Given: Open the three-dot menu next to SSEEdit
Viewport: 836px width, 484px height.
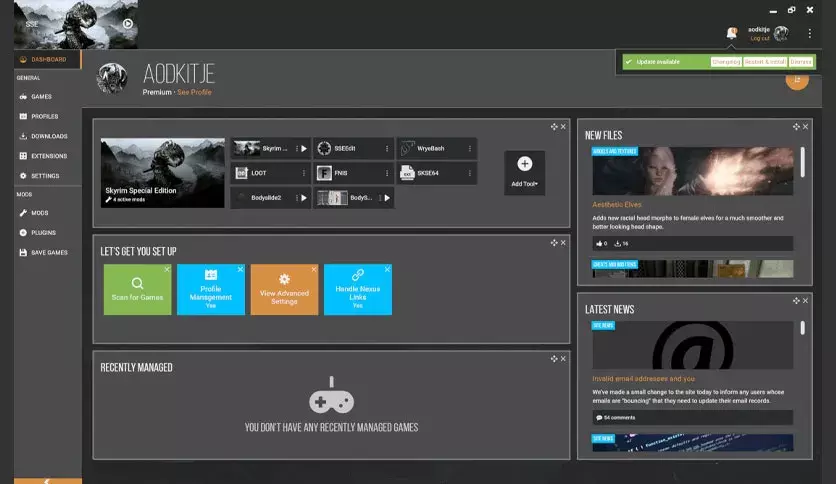Looking at the screenshot, I should click(x=387, y=149).
